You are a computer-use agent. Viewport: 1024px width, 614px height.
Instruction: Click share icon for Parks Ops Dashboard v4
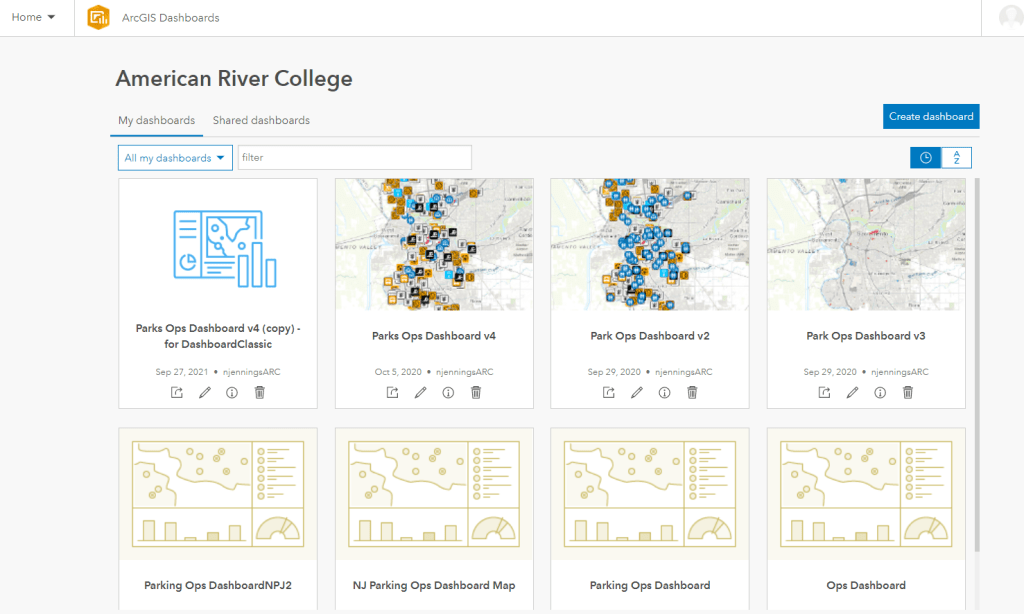coord(393,393)
